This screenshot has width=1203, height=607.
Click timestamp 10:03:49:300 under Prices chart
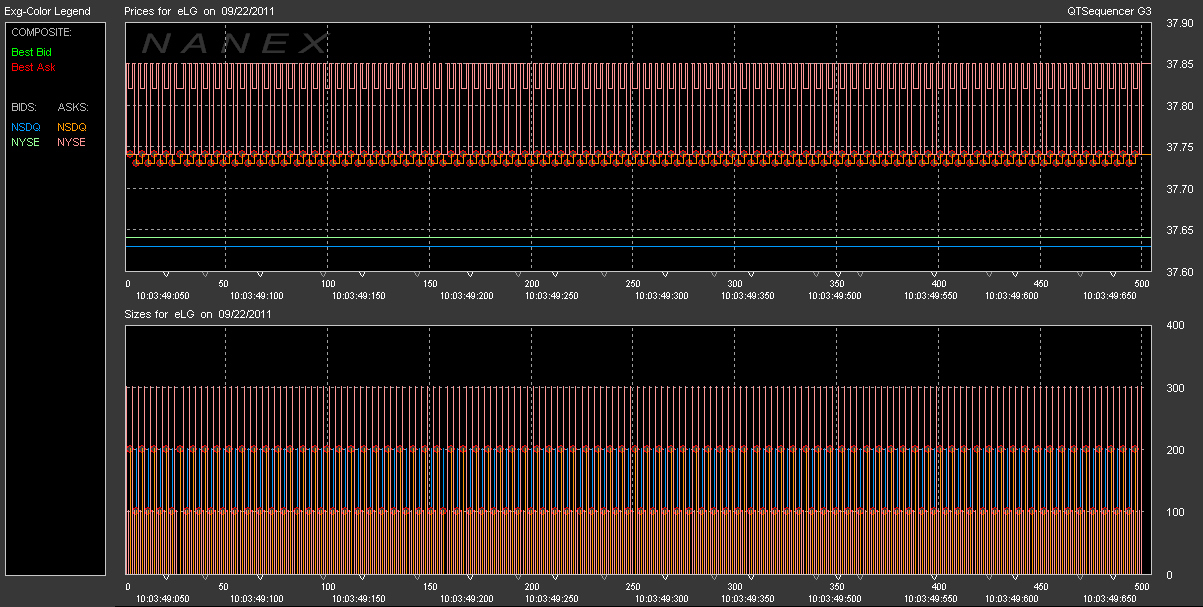[664, 296]
